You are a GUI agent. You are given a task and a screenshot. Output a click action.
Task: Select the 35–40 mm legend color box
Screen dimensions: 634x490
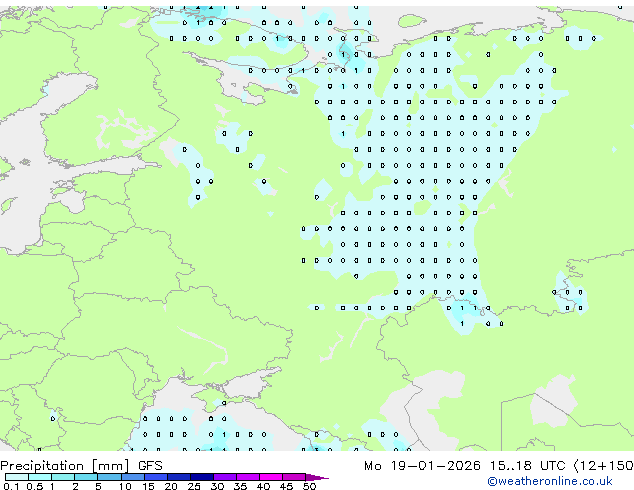[x=248, y=477]
